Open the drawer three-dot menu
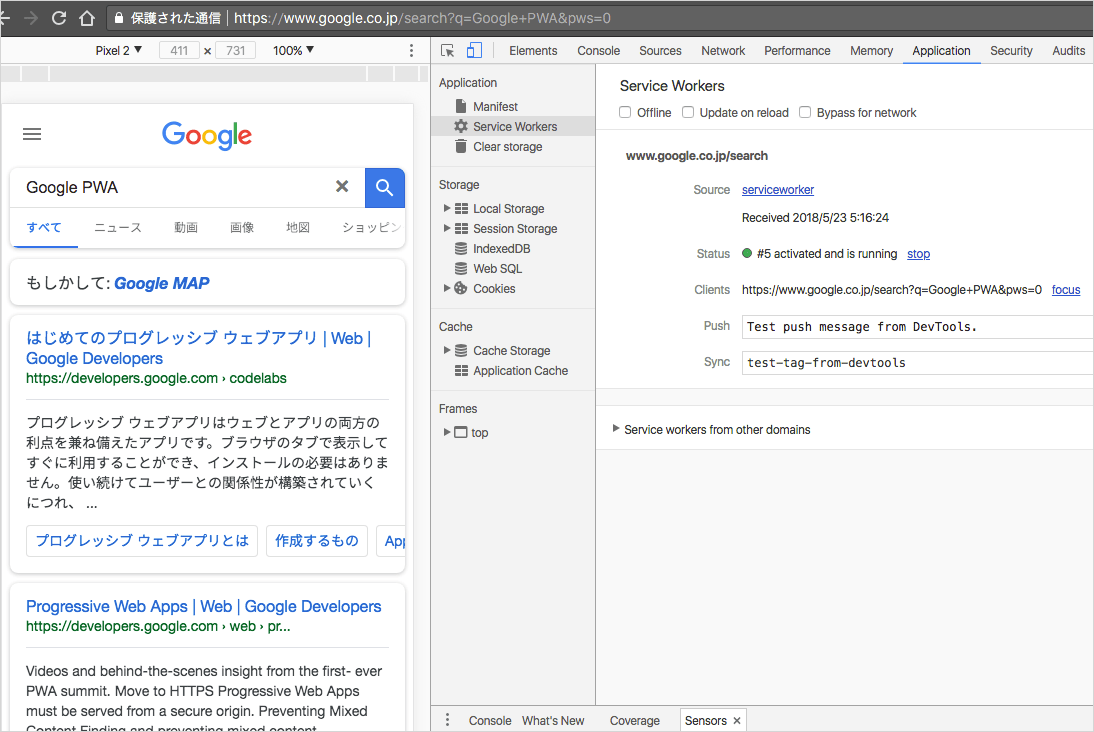The width and height of the screenshot is (1094, 732). 447,720
